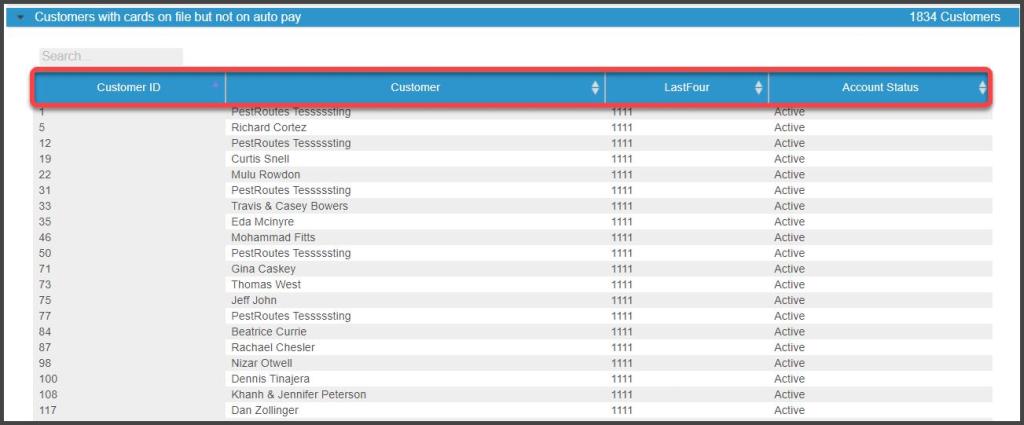Viewport: 1024px width, 425px height.
Task: Open Khanh & Jennifer Peterson entry
Action: click(298, 395)
